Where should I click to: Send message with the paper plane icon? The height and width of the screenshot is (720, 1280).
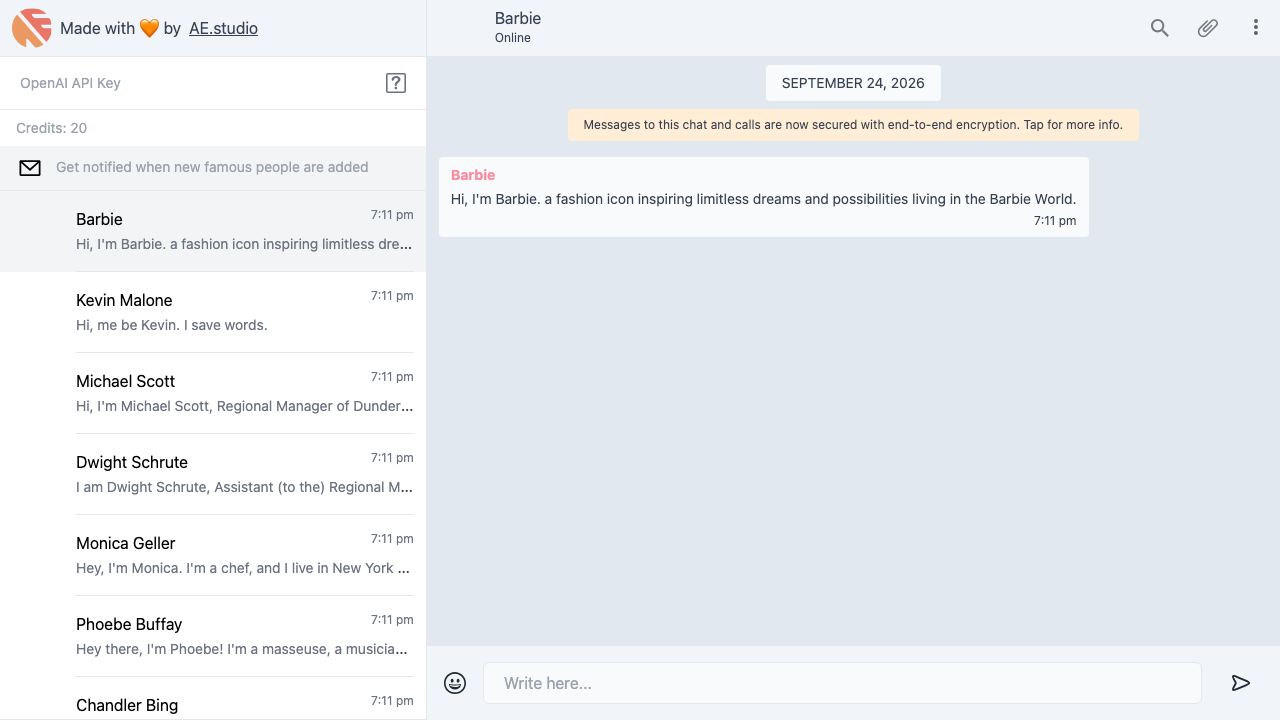click(x=1241, y=683)
